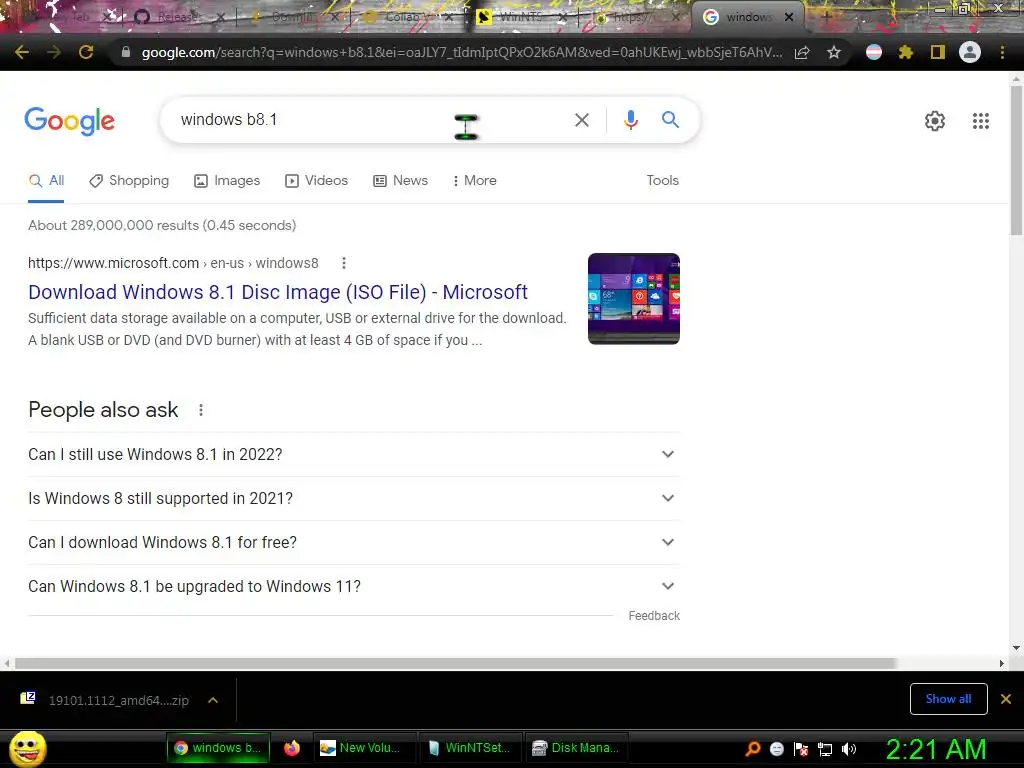1024x768 pixels.
Task: Toggle the Chrome side panel
Action: (x=937, y=52)
